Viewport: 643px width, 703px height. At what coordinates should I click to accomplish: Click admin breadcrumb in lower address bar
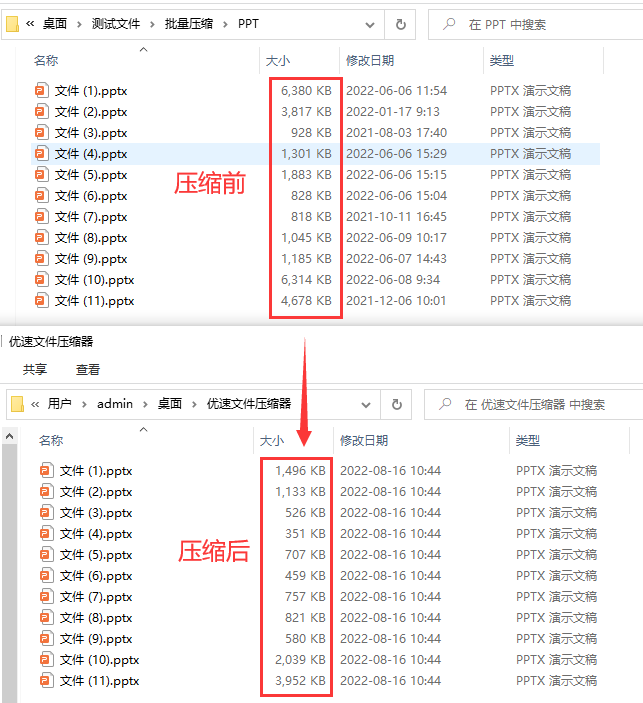click(115, 404)
